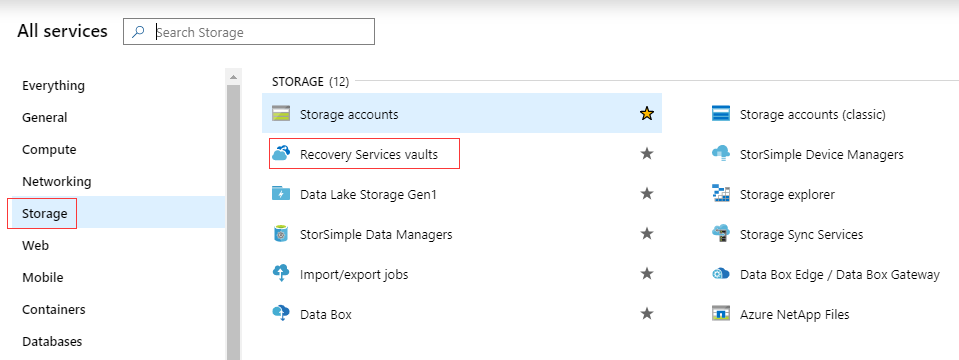The image size is (959, 360).
Task: Click the Import/export jobs icon
Action: point(281,274)
